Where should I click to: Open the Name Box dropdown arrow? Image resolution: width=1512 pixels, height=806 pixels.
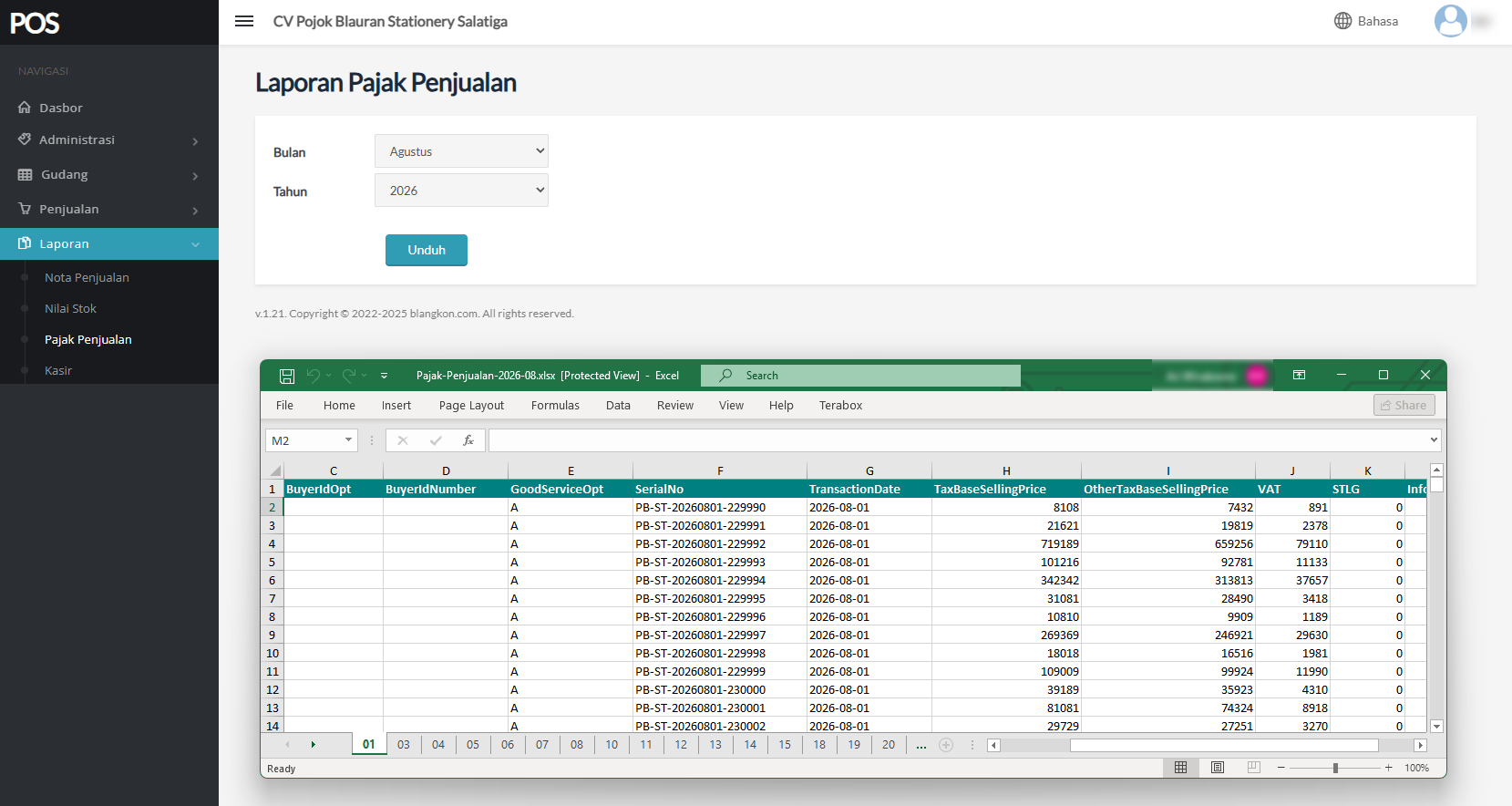click(348, 440)
